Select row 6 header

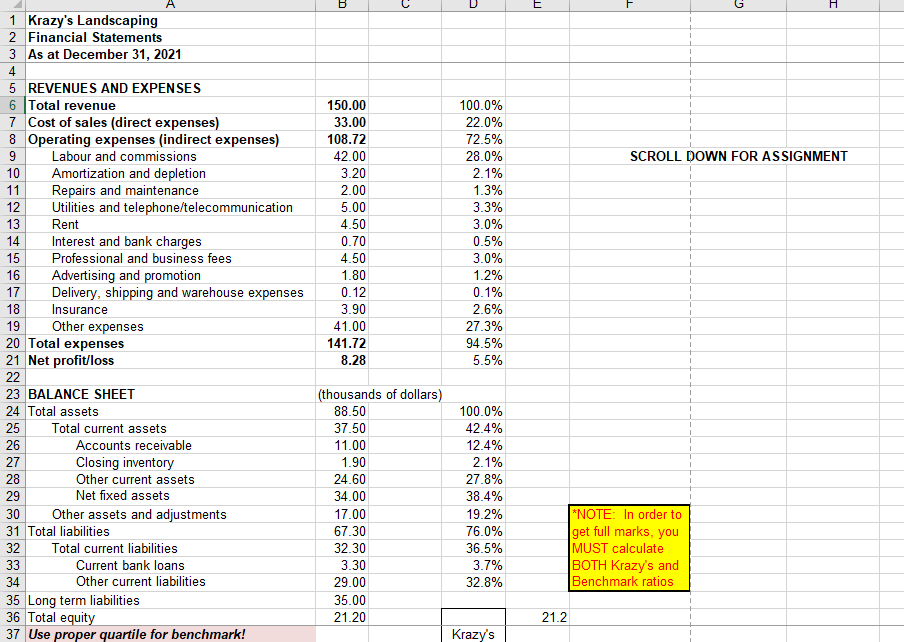click(12, 105)
